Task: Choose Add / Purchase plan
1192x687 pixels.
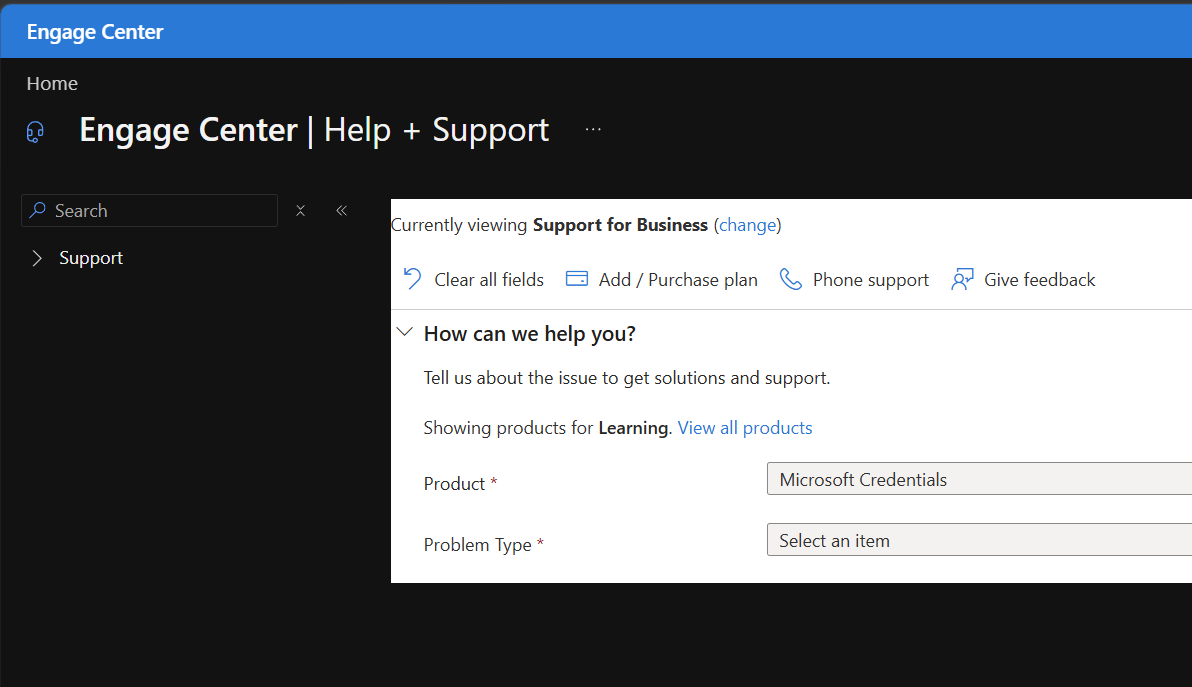Action: pos(678,280)
